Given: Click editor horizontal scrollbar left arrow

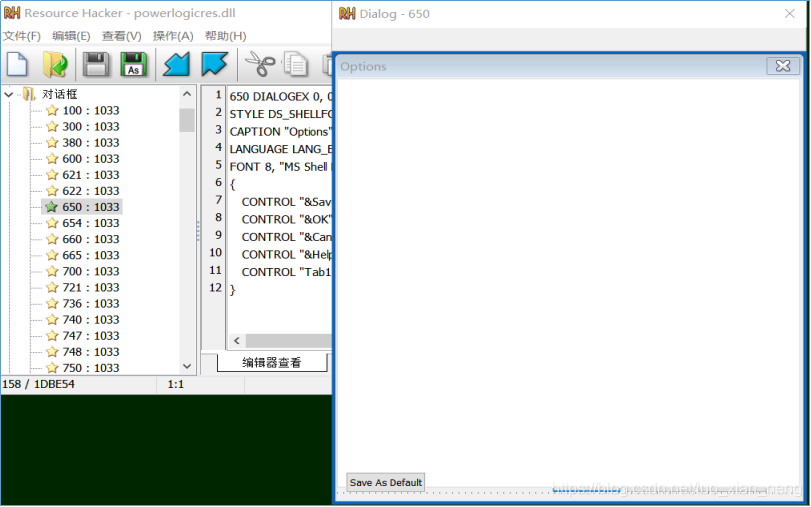Looking at the screenshot, I should point(236,340).
